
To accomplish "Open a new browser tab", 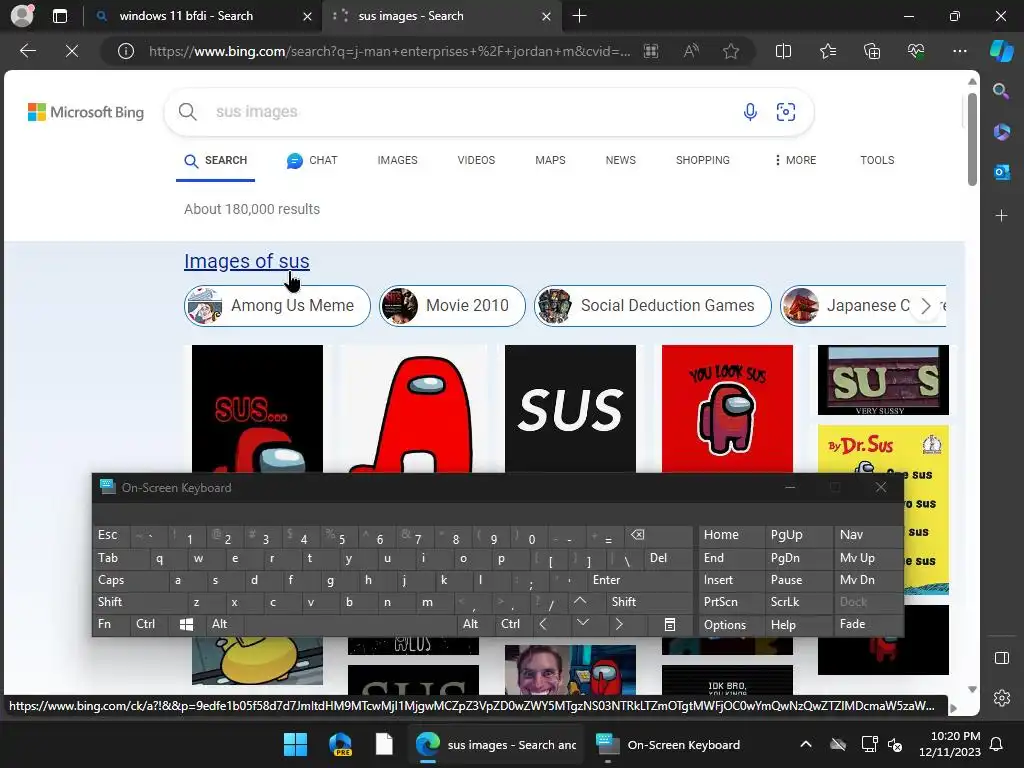I will coord(579,16).
